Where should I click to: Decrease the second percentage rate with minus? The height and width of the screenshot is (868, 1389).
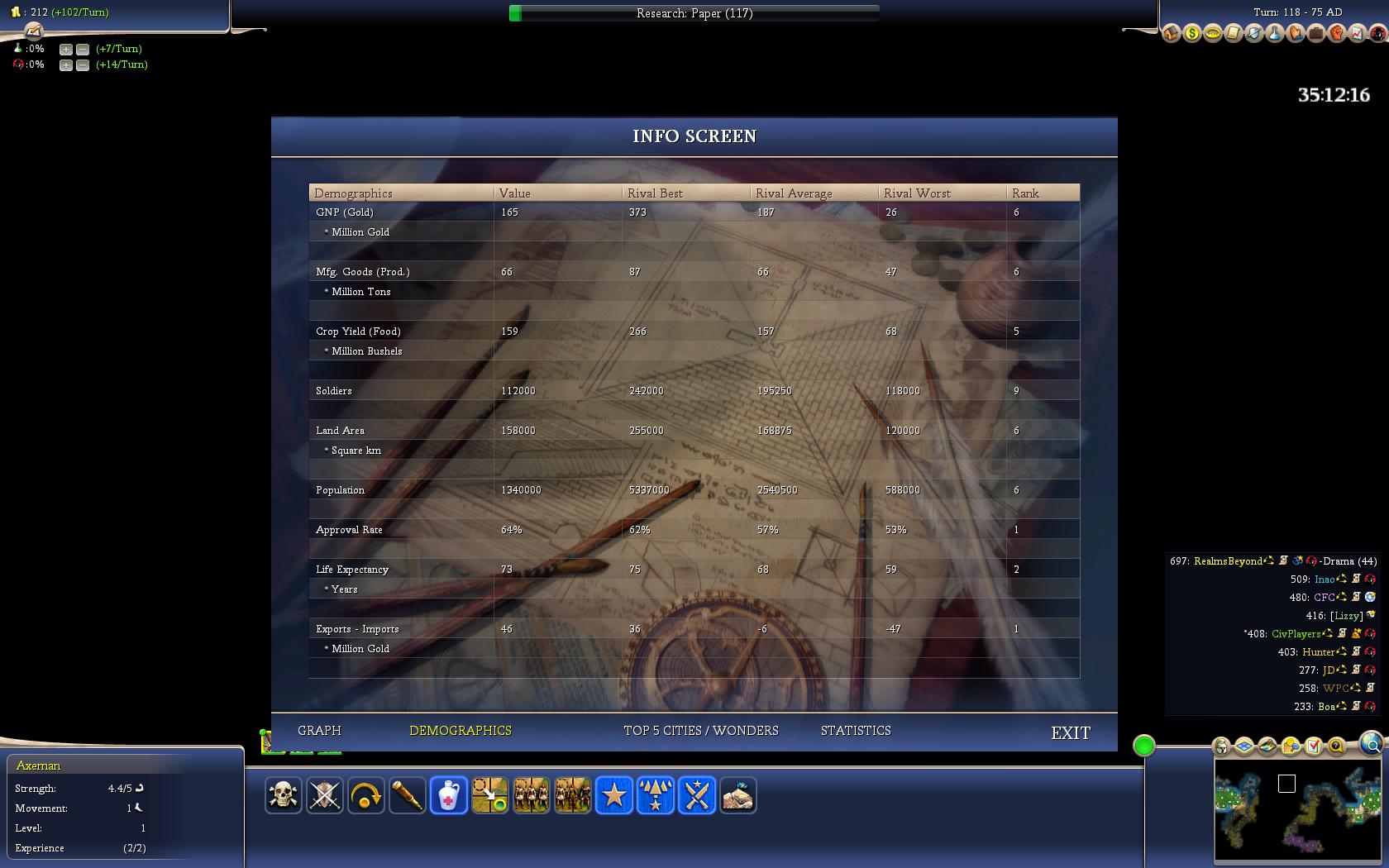click(83, 65)
